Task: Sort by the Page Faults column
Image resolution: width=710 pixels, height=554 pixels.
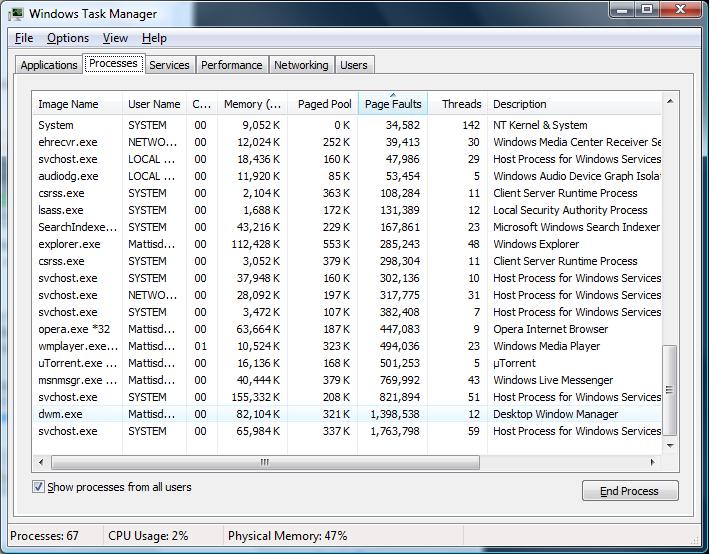Action: (392, 104)
